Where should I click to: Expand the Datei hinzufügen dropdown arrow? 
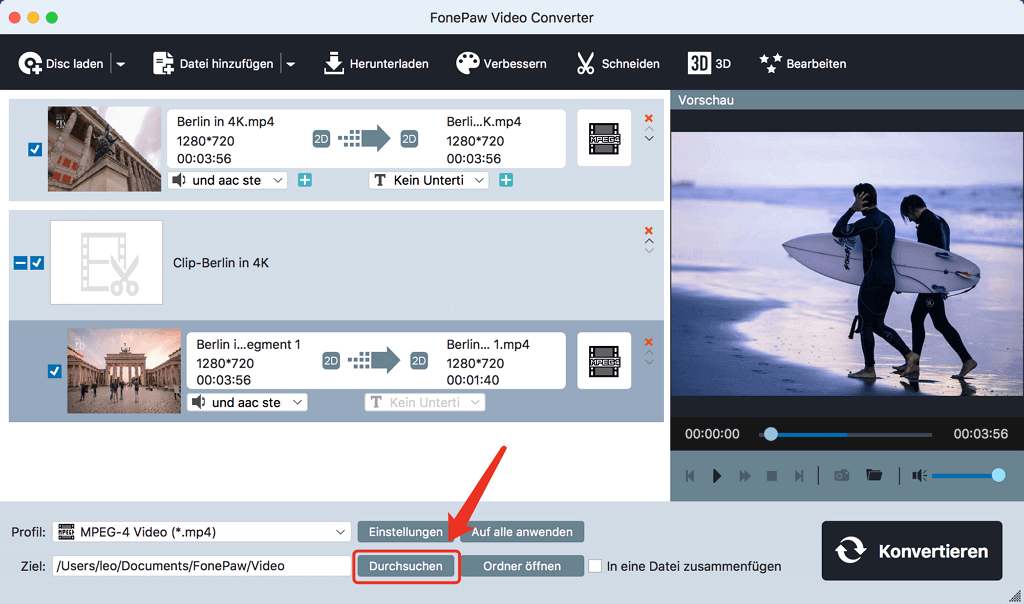(291, 64)
